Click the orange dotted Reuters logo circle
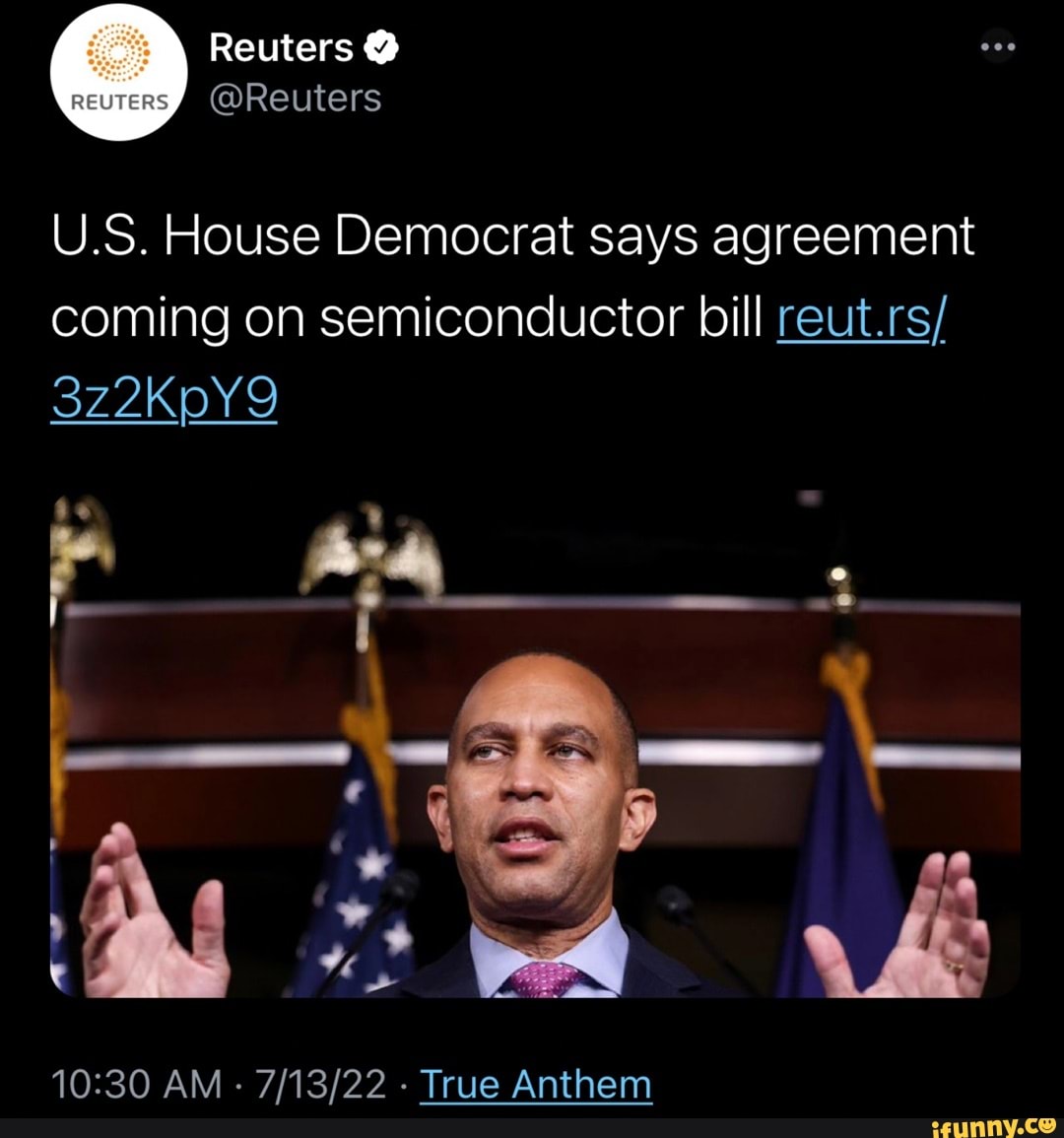This screenshot has height=1138, width=1064. (117, 52)
